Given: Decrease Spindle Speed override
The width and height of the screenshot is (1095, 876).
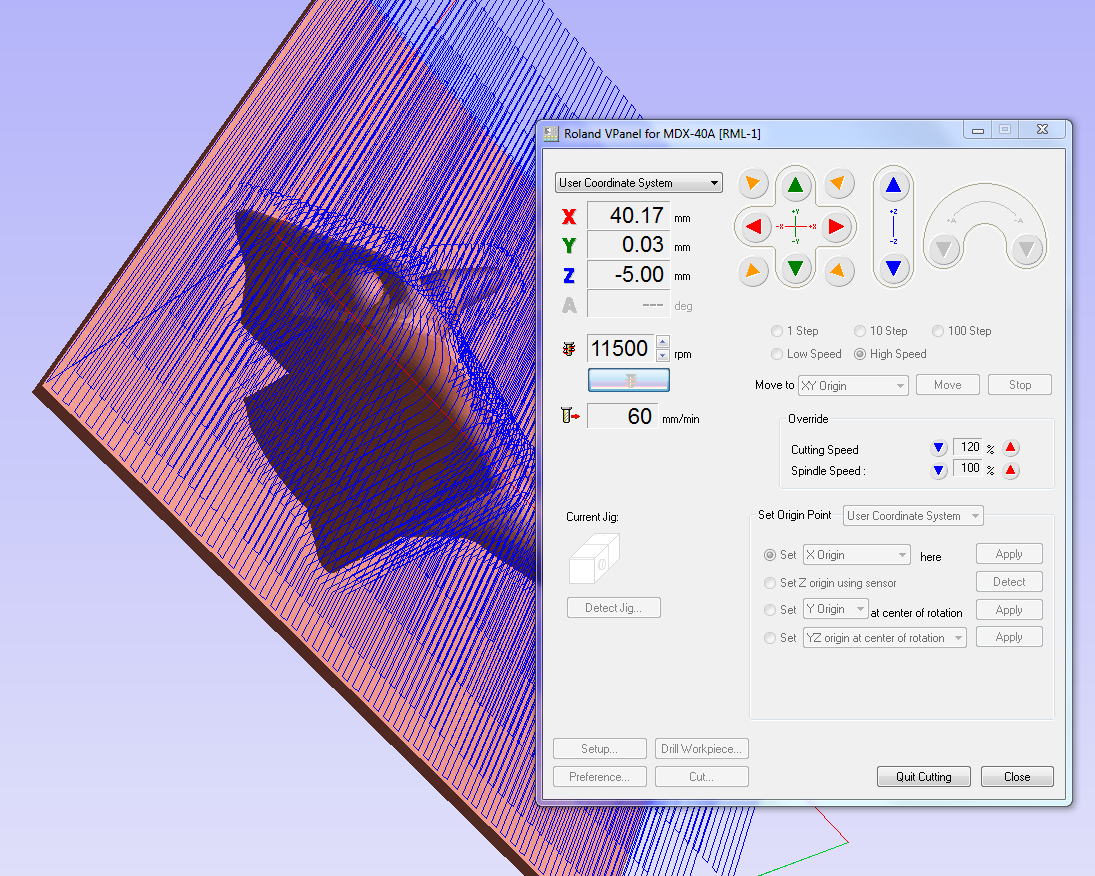Looking at the screenshot, I should pyautogui.click(x=939, y=470).
